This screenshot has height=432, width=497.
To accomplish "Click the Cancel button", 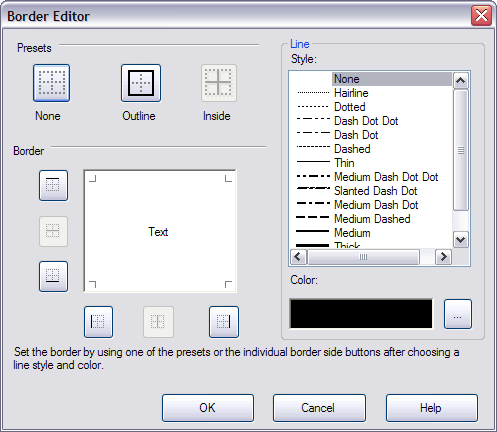I will 319,408.
